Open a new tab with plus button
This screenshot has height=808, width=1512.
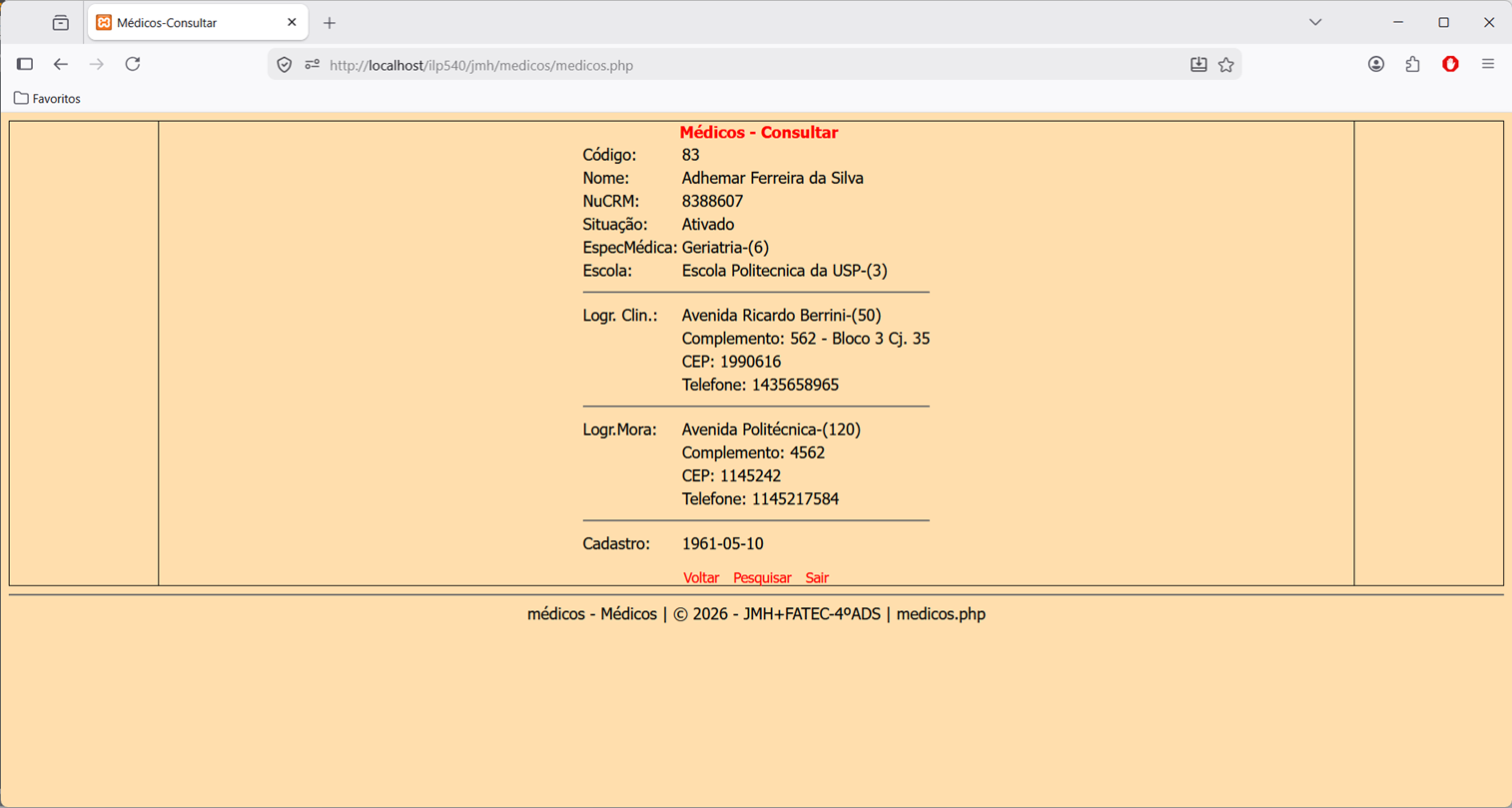[330, 23]
